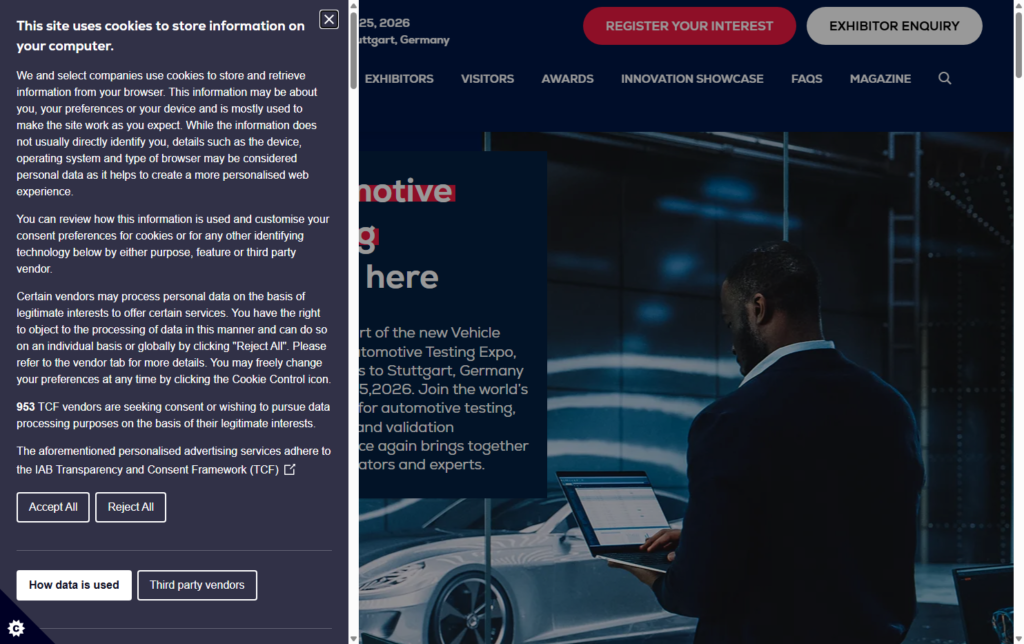The height and width of the screenshot is (644, 1024).
Task: Open the IAB TCF external link icon
Action: coord(289,470)
